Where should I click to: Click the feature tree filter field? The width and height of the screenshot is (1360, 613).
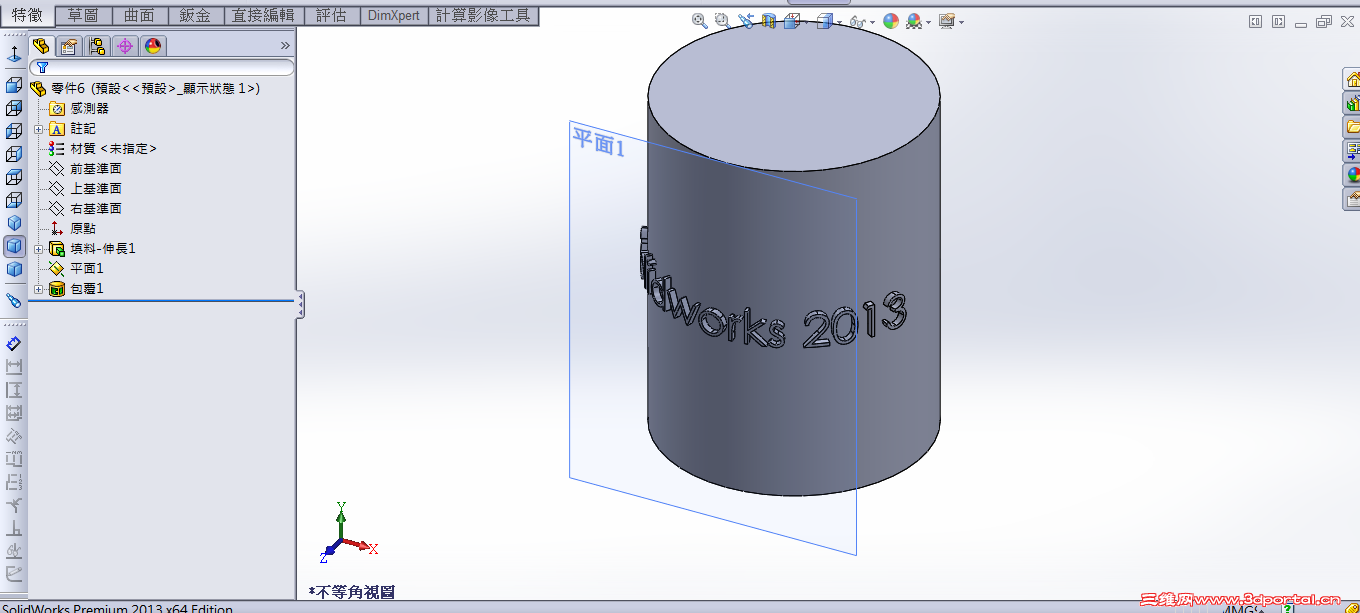coord(162,67)
